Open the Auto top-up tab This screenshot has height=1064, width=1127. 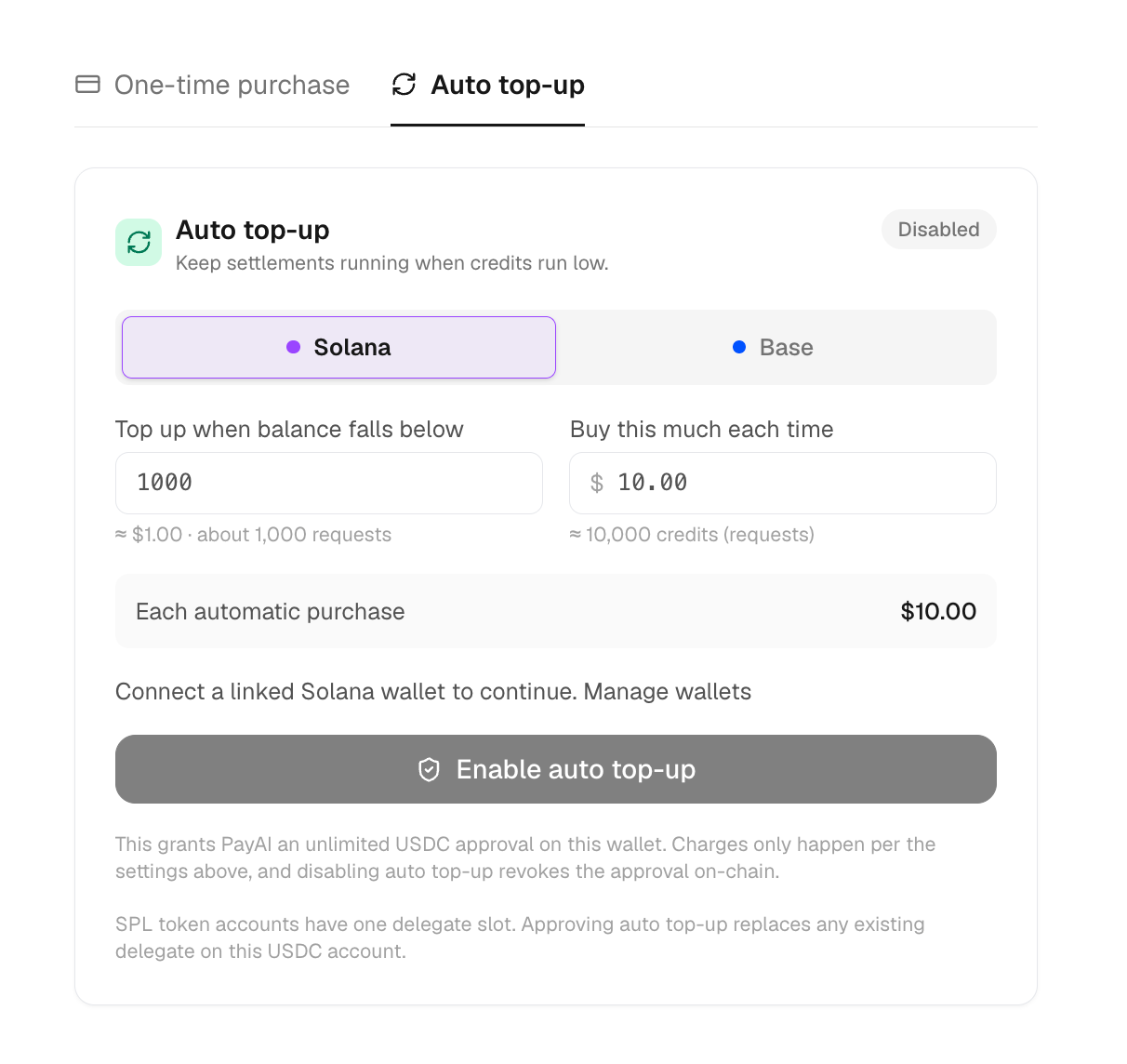487,85
